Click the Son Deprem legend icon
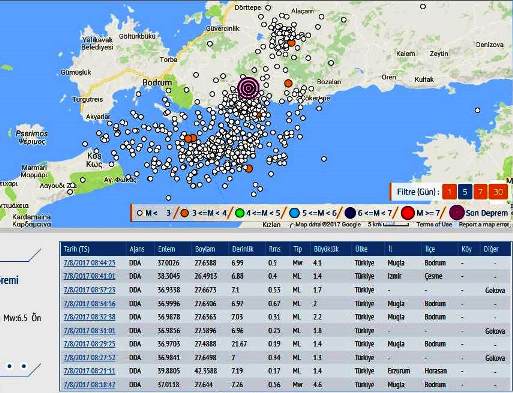This screenshot has width=513, height=393. [457, 213]
